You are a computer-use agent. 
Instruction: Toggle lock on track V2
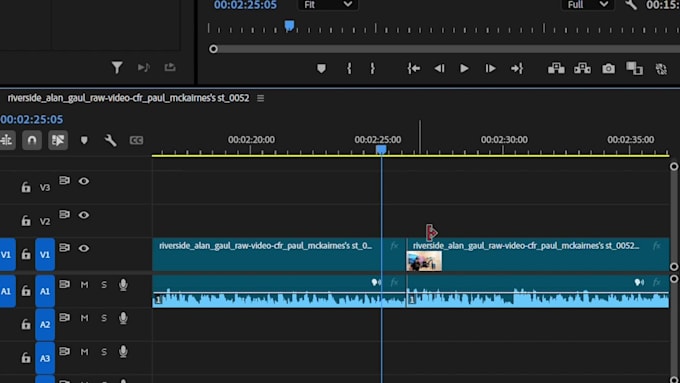(x=26, y=221)
